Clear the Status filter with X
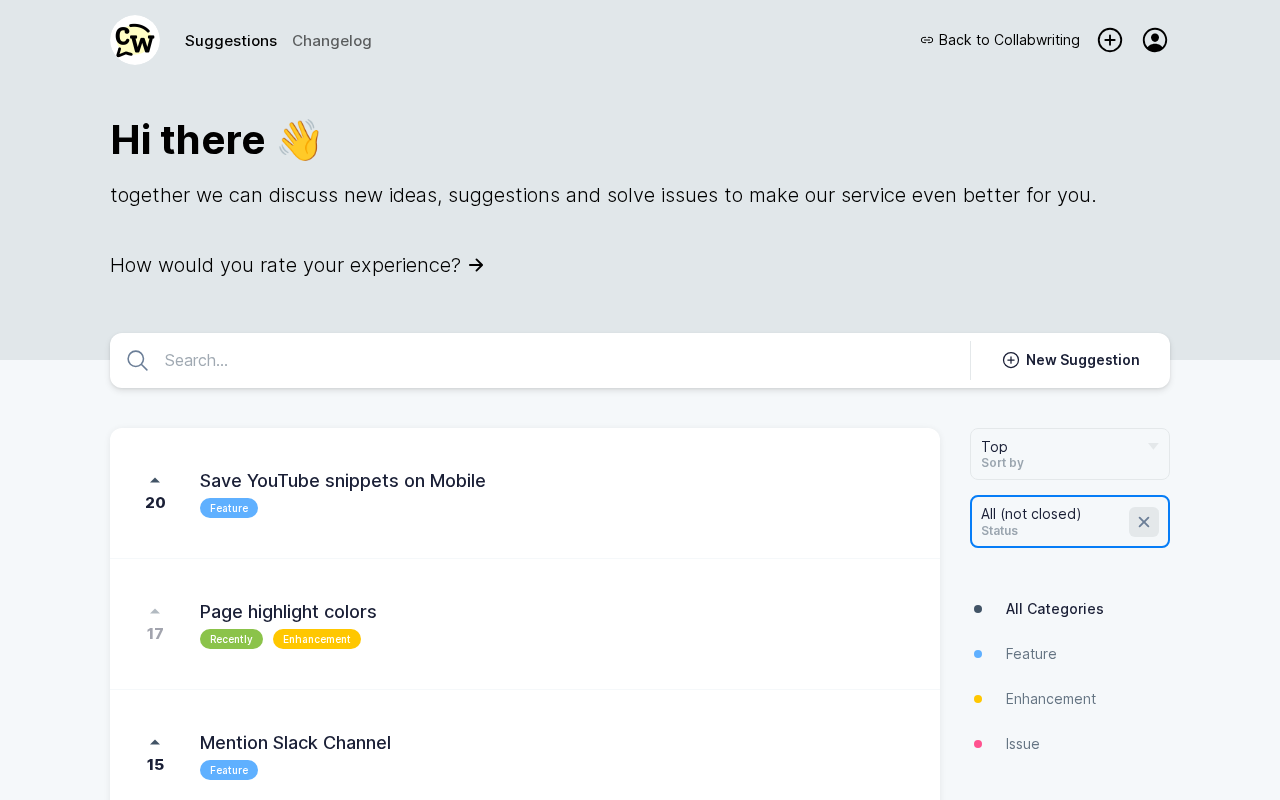The width and height of the screenshot is (1280, 800). click(x=1144, y=522)
